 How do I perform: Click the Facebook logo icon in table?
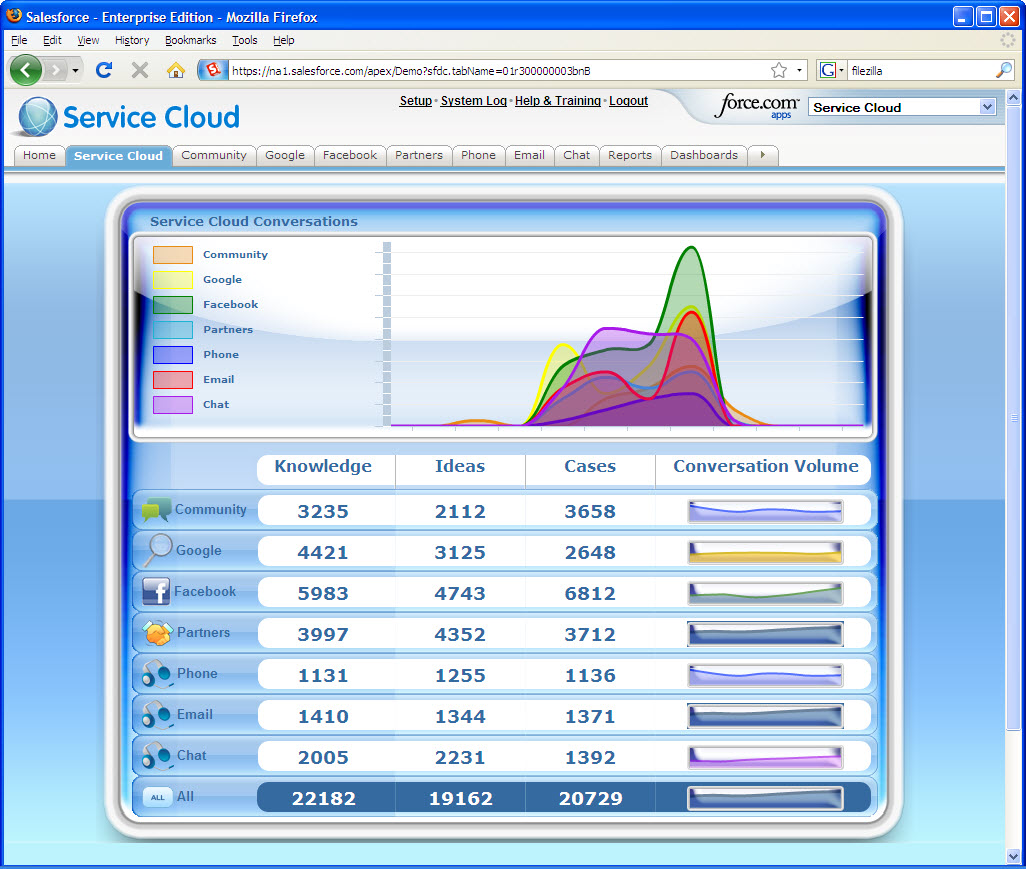[156, 592]
